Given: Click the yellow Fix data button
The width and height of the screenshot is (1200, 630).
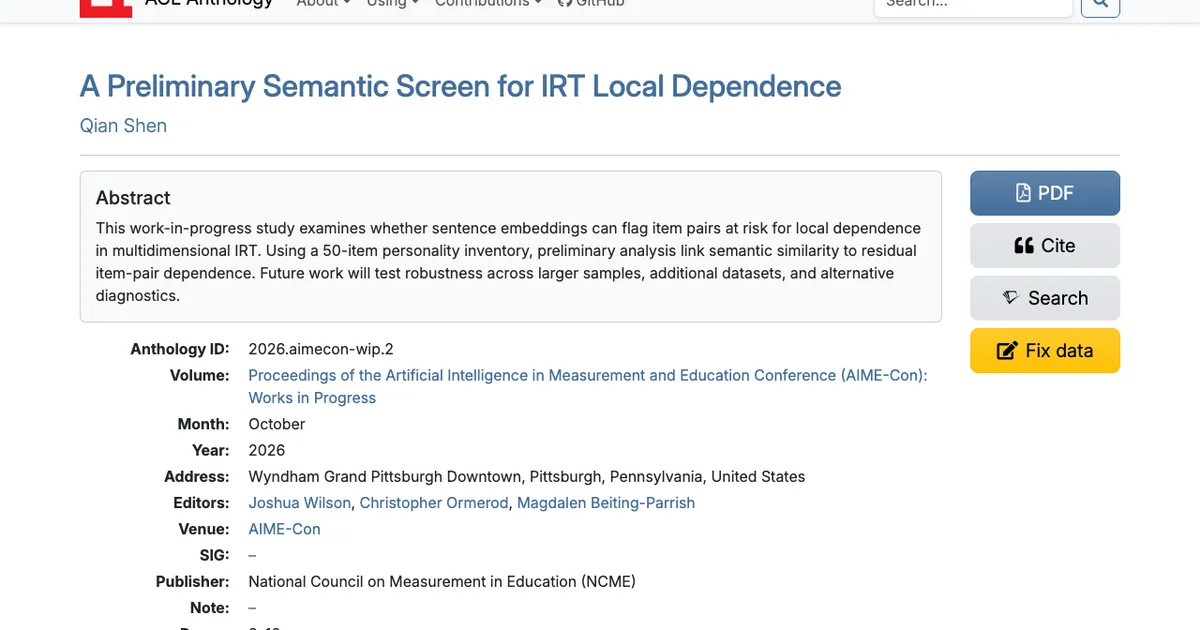Looking at the screenshot, I should (x=1045, y=351).
